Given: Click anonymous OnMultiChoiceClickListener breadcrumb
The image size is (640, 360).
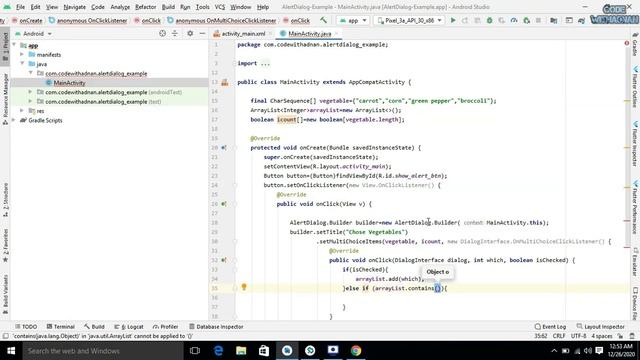Looking at the screenshot, I should (222, 20).
